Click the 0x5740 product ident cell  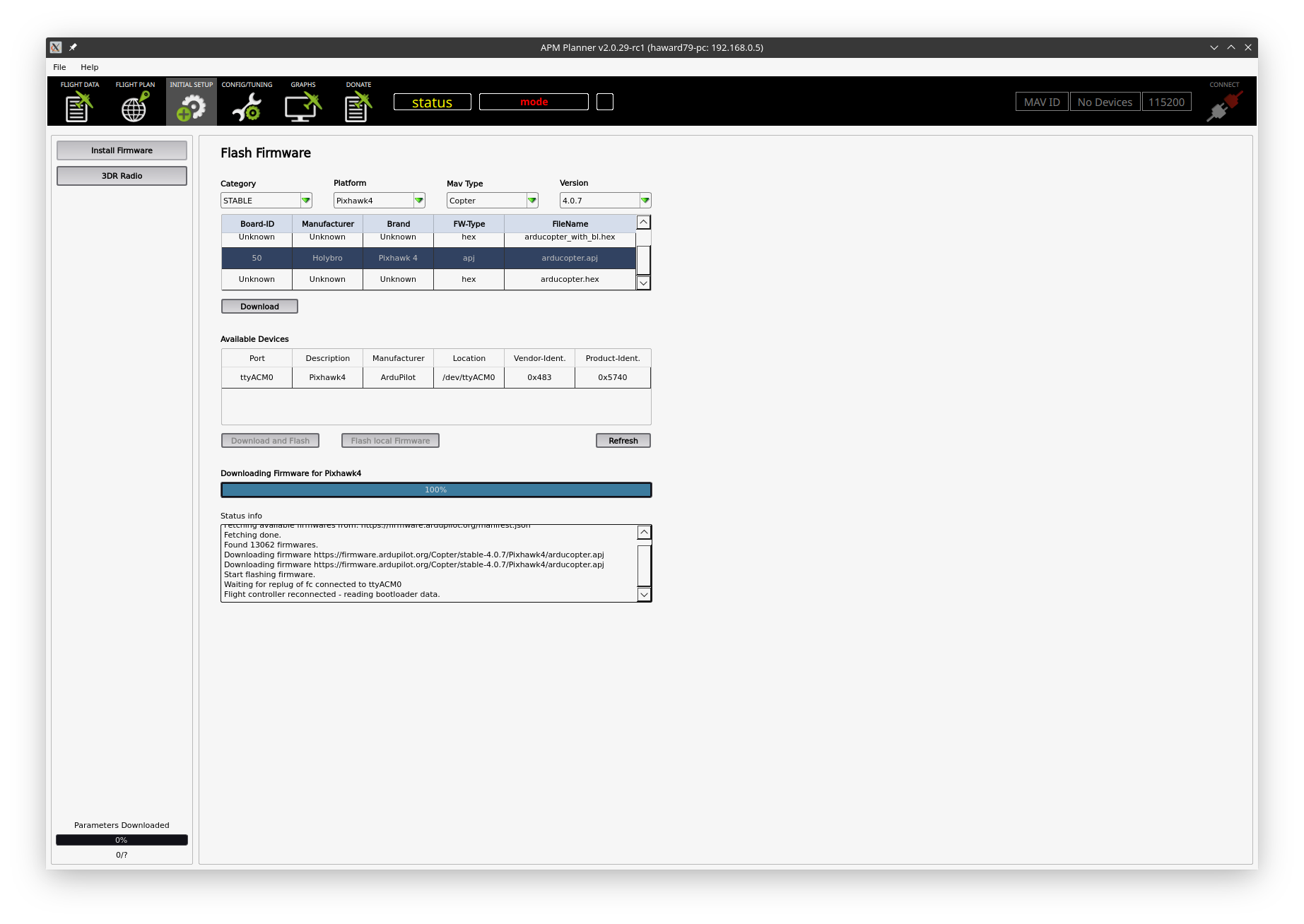[613, 378]
